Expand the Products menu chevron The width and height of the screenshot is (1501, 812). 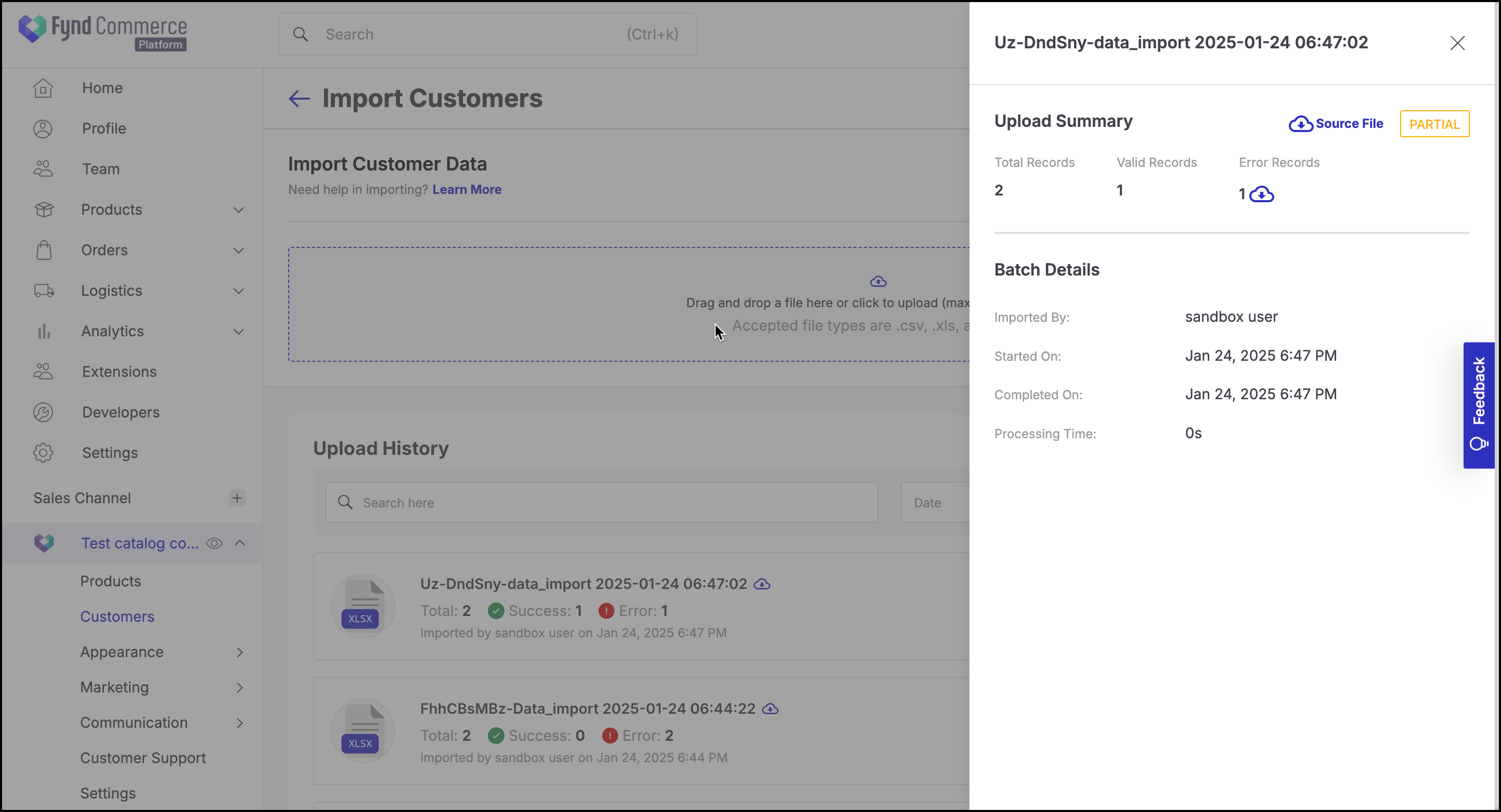[238, 209]
